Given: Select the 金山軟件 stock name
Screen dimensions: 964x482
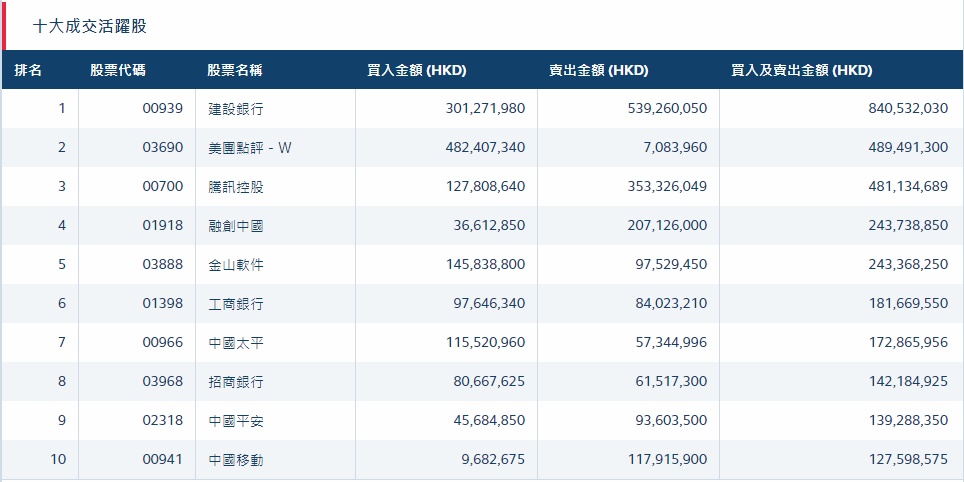Looking at the screenshot, I should click(236, 265).
